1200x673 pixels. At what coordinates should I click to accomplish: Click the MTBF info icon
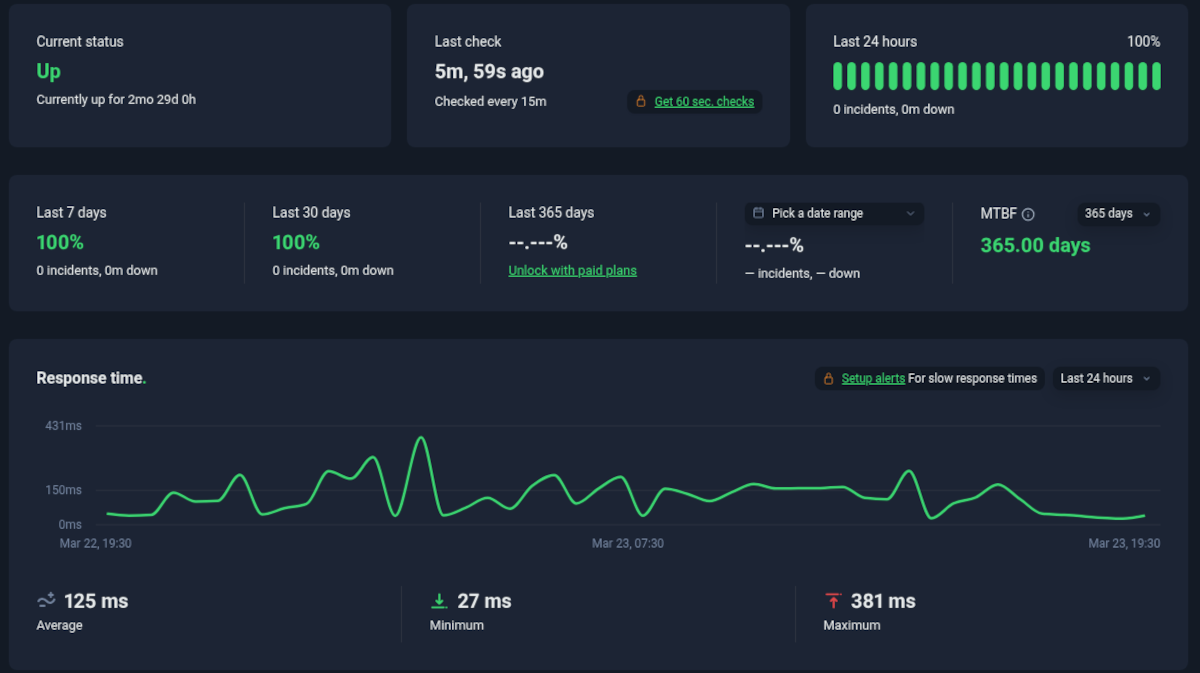click(1028, 214)
